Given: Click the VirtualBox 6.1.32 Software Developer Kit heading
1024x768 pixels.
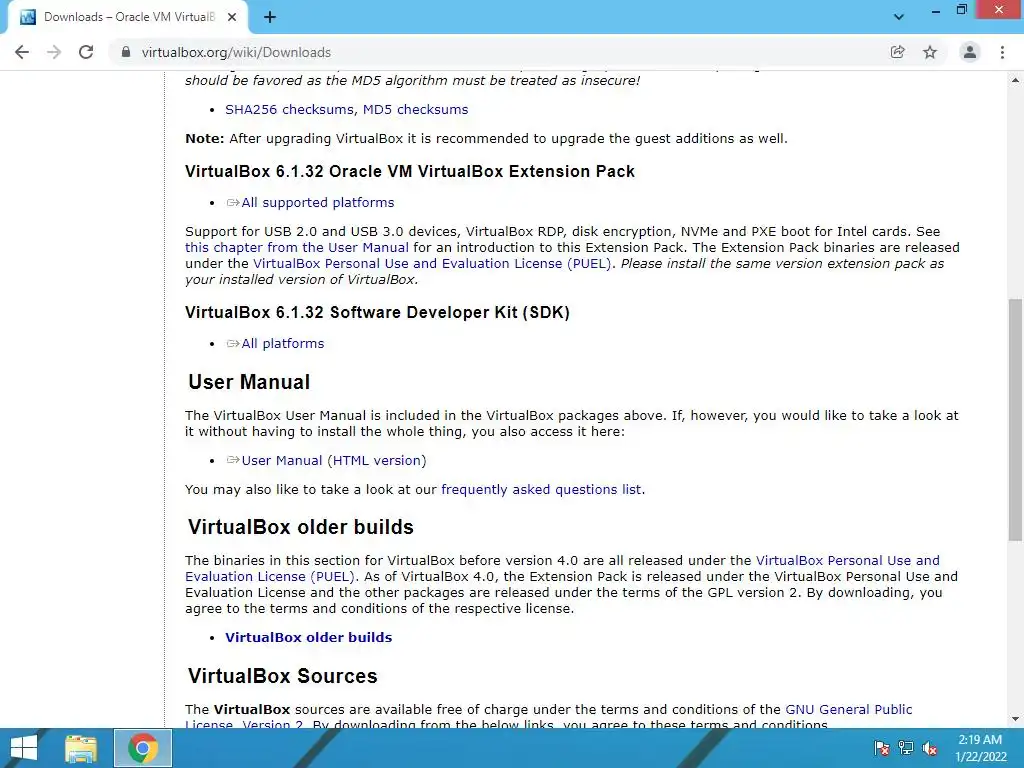Looking at the screenshot, I should tap(377, 312).
